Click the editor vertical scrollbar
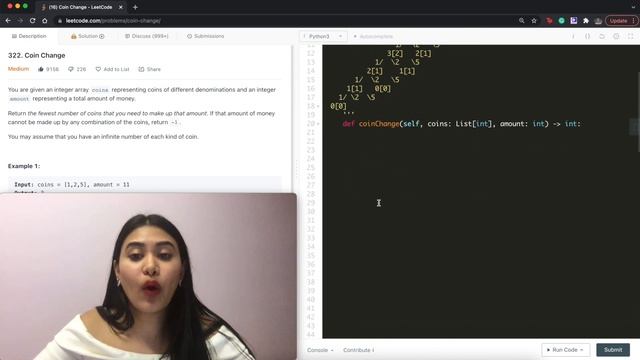640x360 pixels. 638,112
